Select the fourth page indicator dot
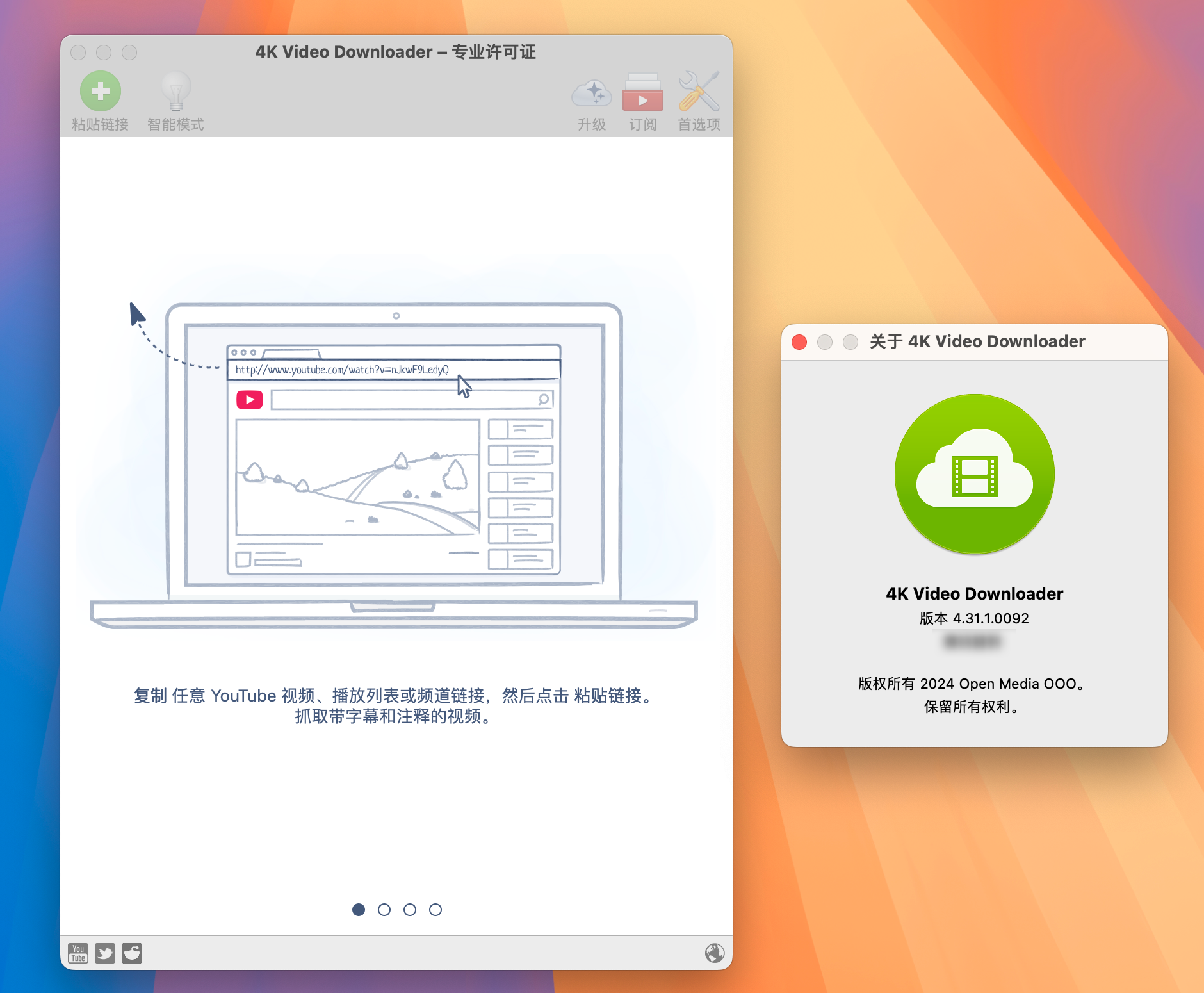The width and height of the screenshot is (1204, 993). coord(435,910)
